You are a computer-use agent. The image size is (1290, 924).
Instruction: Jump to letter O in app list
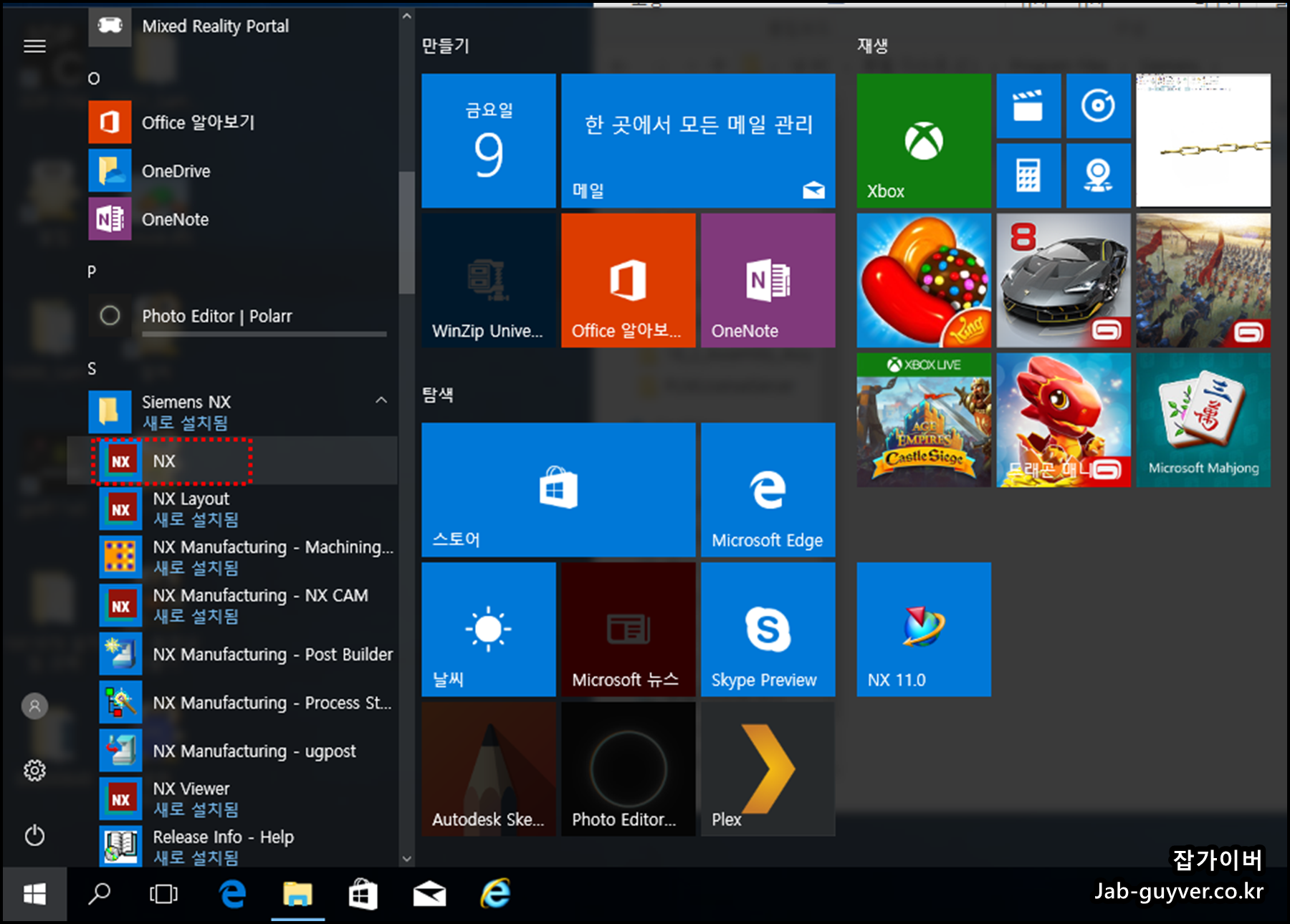[93, 79]
